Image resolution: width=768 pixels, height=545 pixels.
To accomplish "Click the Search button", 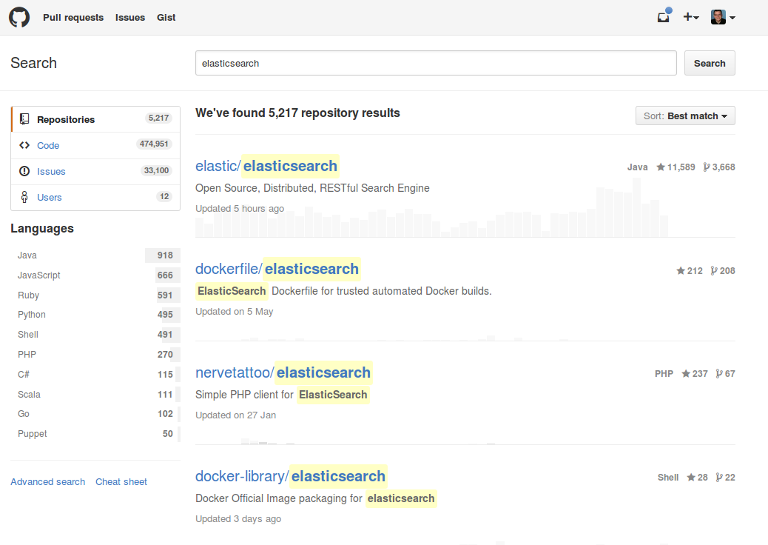I will 709,63.
